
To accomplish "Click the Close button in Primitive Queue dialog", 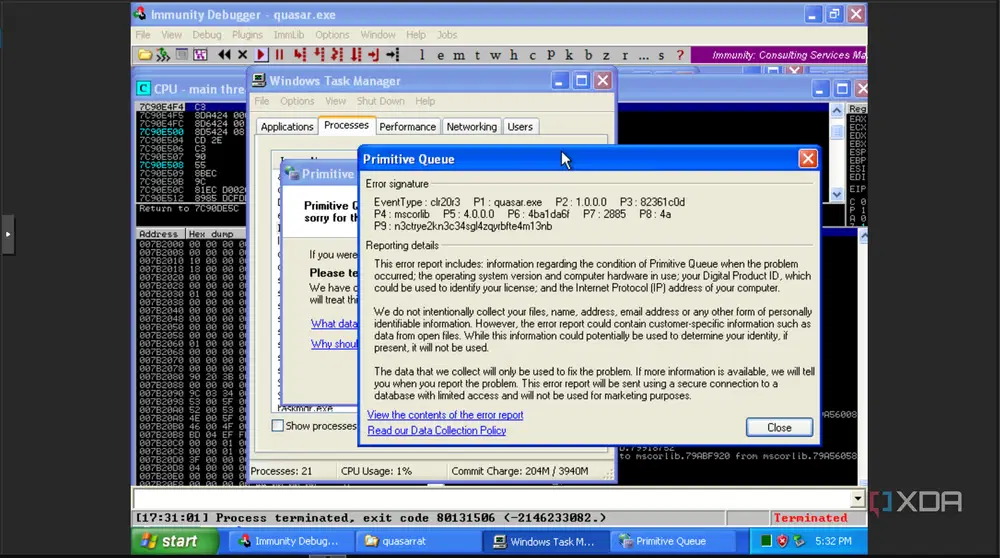I will pos(779,427).
